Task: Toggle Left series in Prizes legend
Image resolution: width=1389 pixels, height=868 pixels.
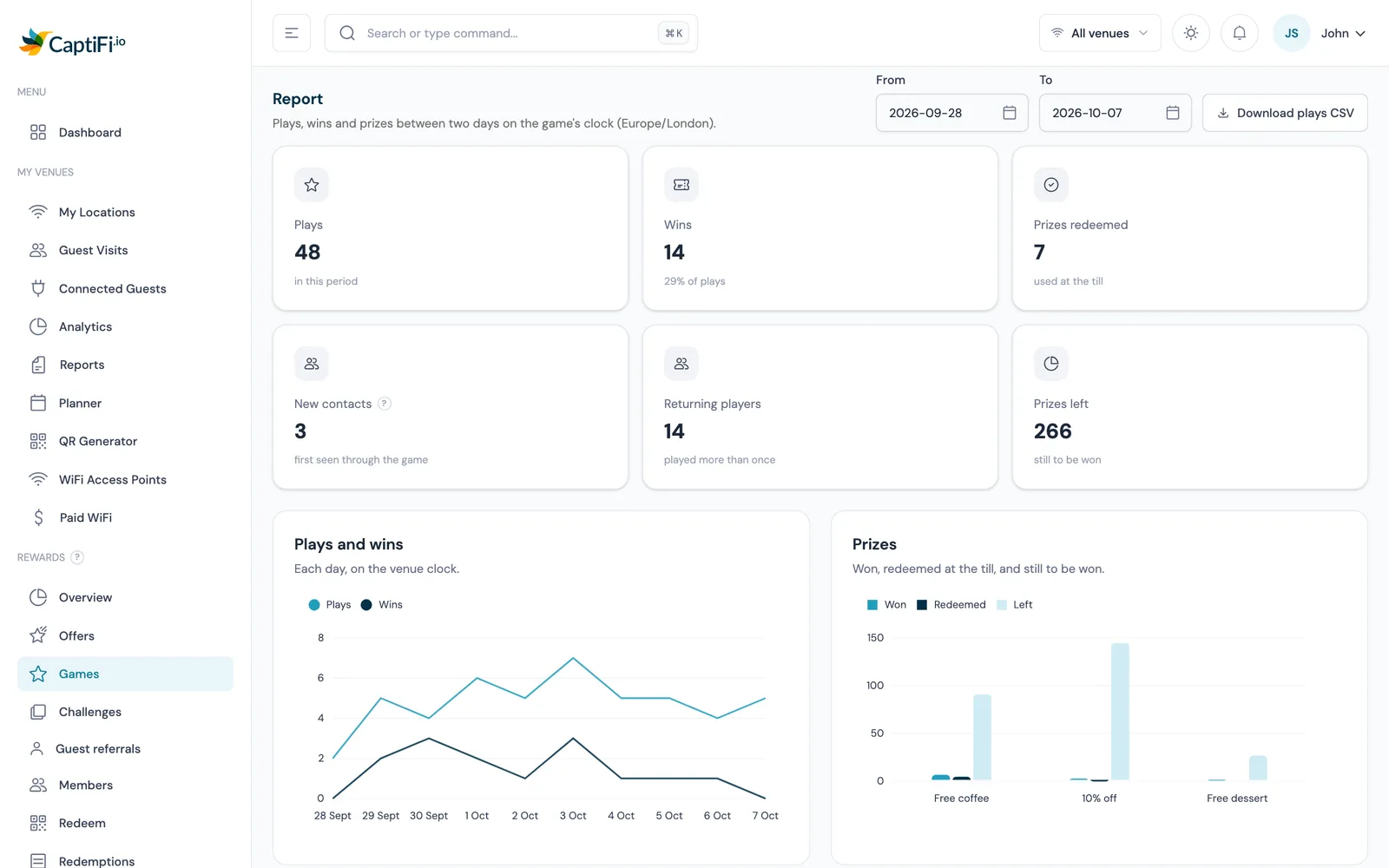Action: pos(1015,605)
